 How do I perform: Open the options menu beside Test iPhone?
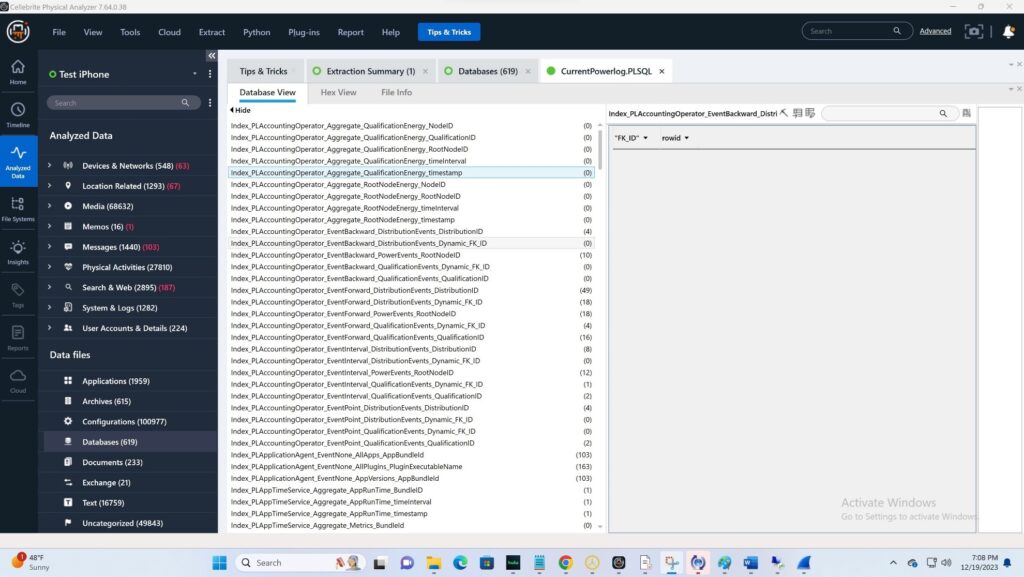tap(210, 74)
